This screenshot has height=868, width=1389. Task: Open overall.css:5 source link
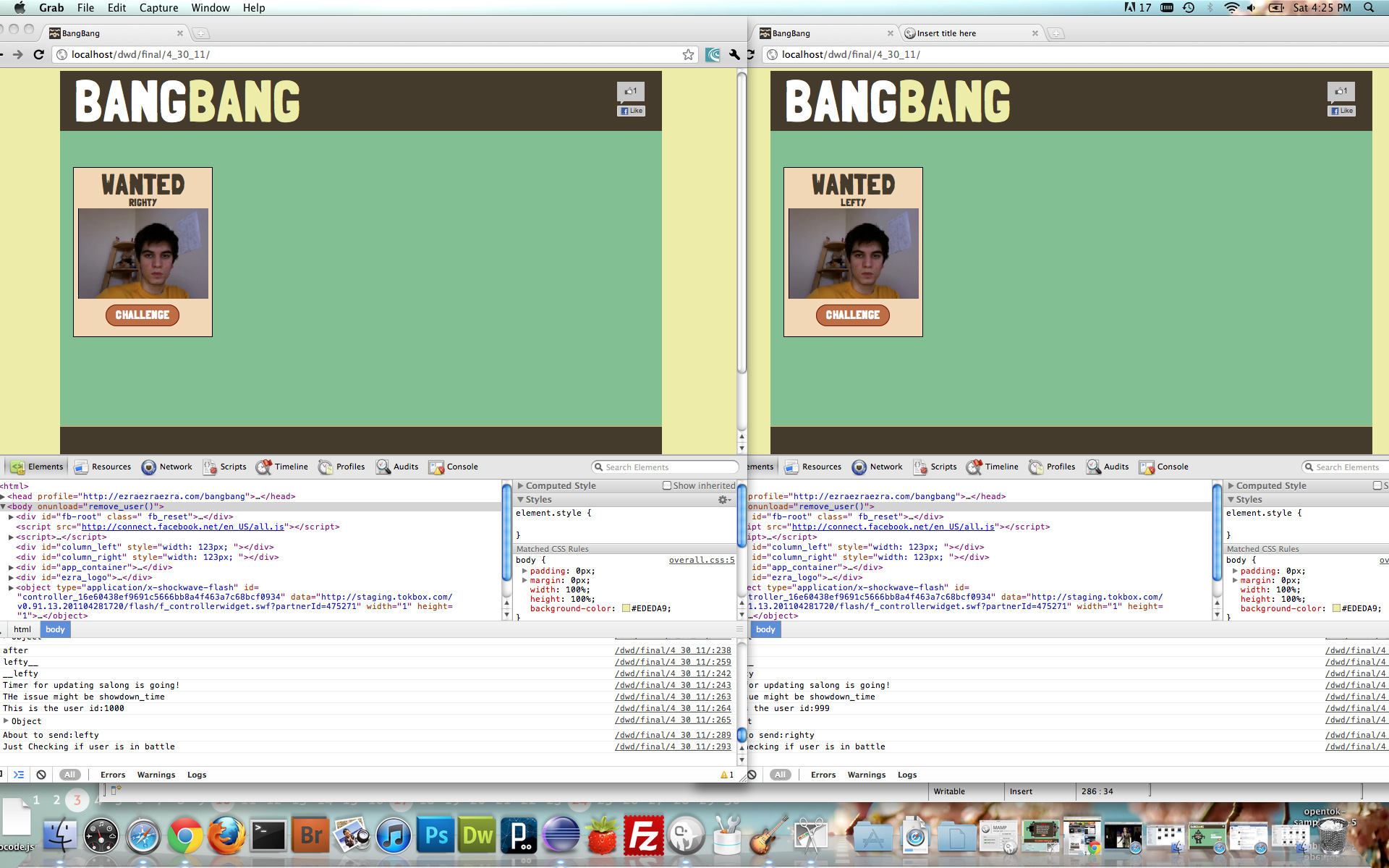click(x=701, y=560)
